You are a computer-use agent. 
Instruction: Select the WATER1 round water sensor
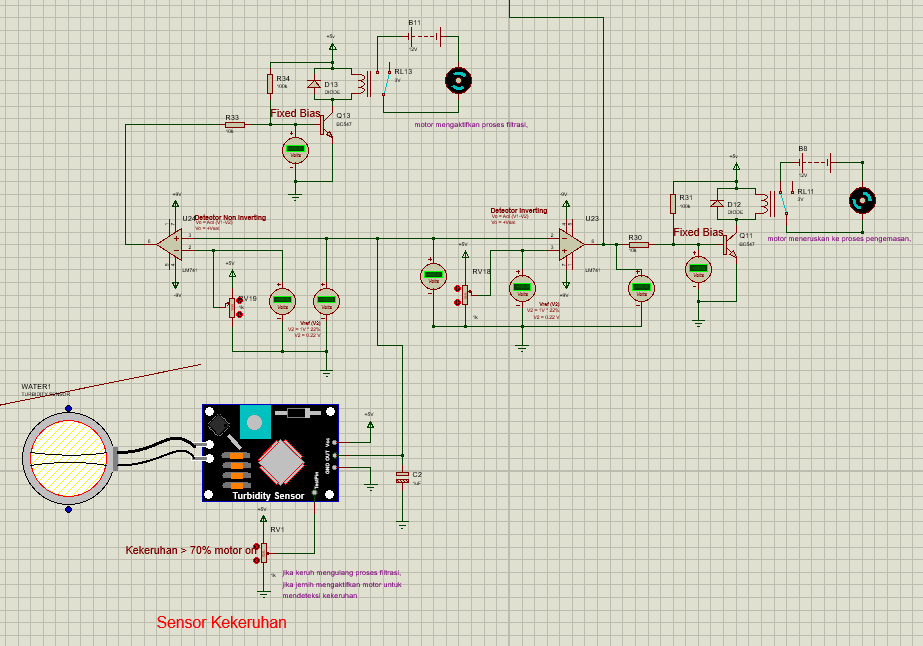point(68,459)
